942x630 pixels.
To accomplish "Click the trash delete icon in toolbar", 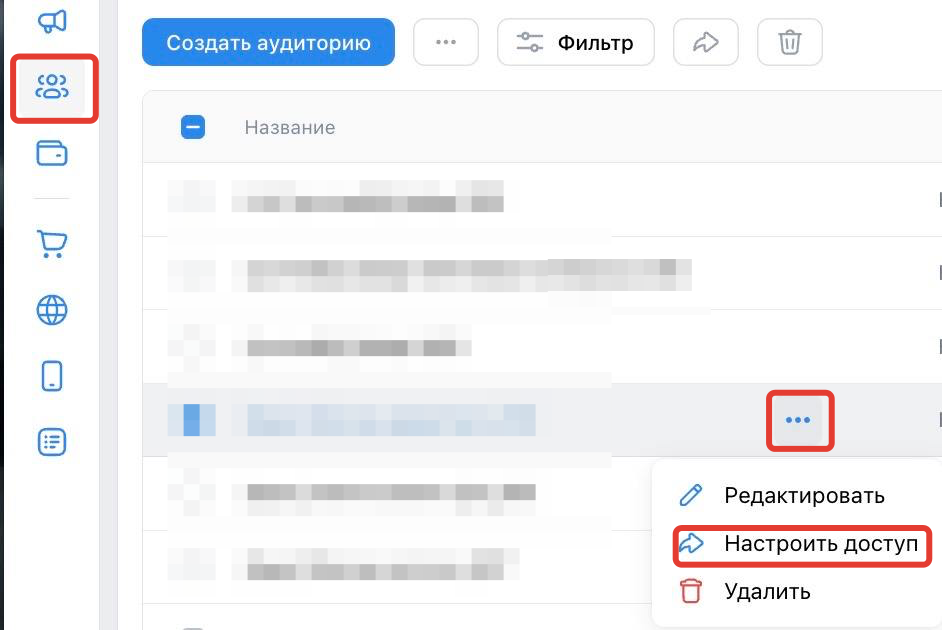I will click(x=789, y=42).
